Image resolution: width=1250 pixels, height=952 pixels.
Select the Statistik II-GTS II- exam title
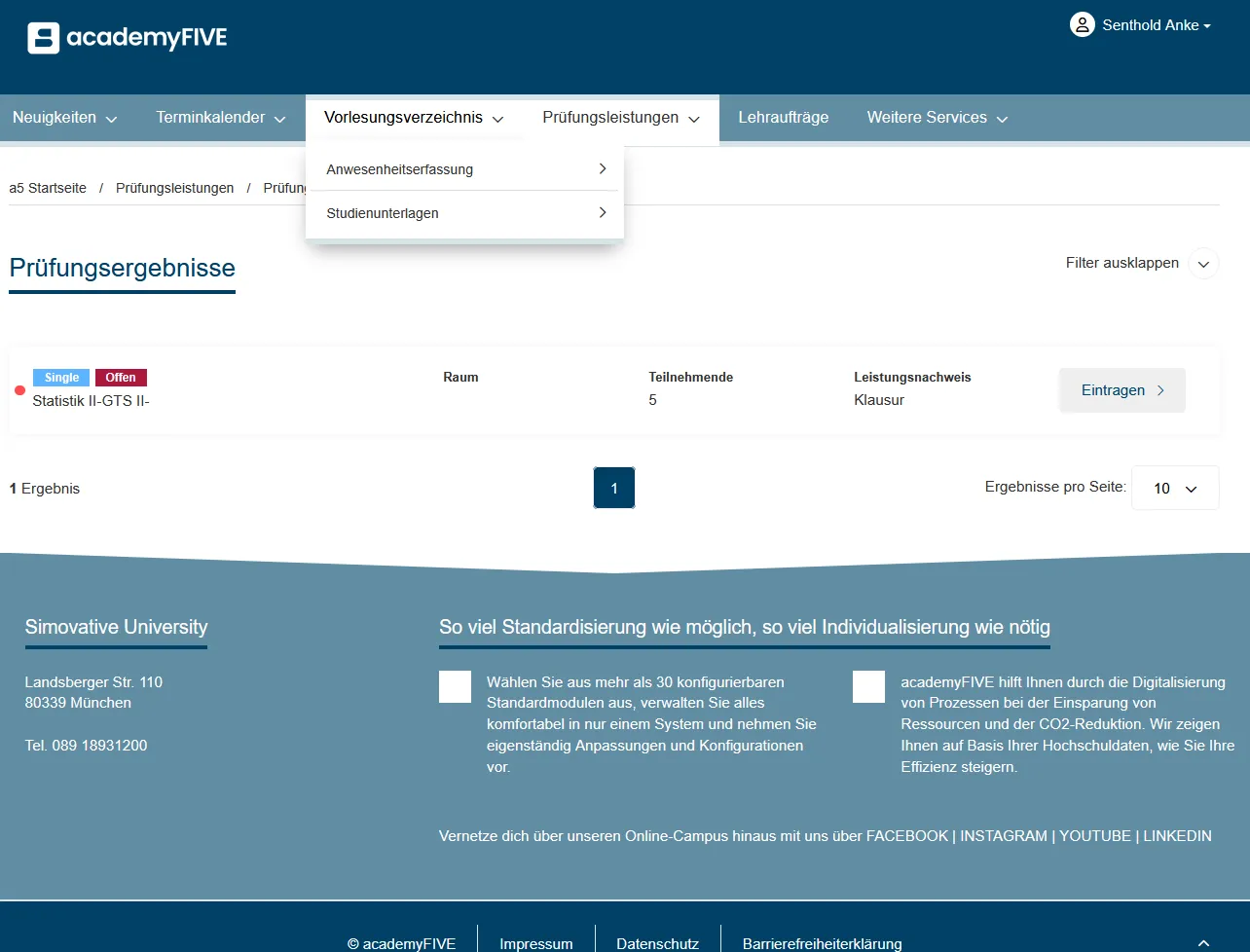pos(91,400)
